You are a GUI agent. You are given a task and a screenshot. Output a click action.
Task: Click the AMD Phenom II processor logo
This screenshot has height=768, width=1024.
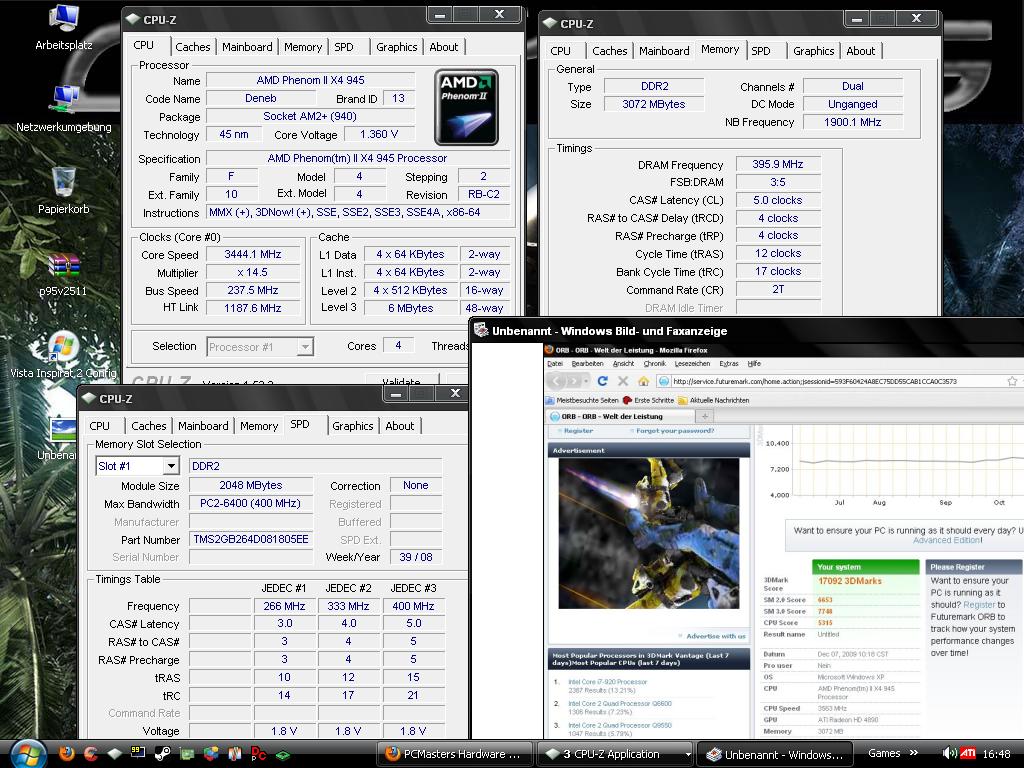coord(466,107)
